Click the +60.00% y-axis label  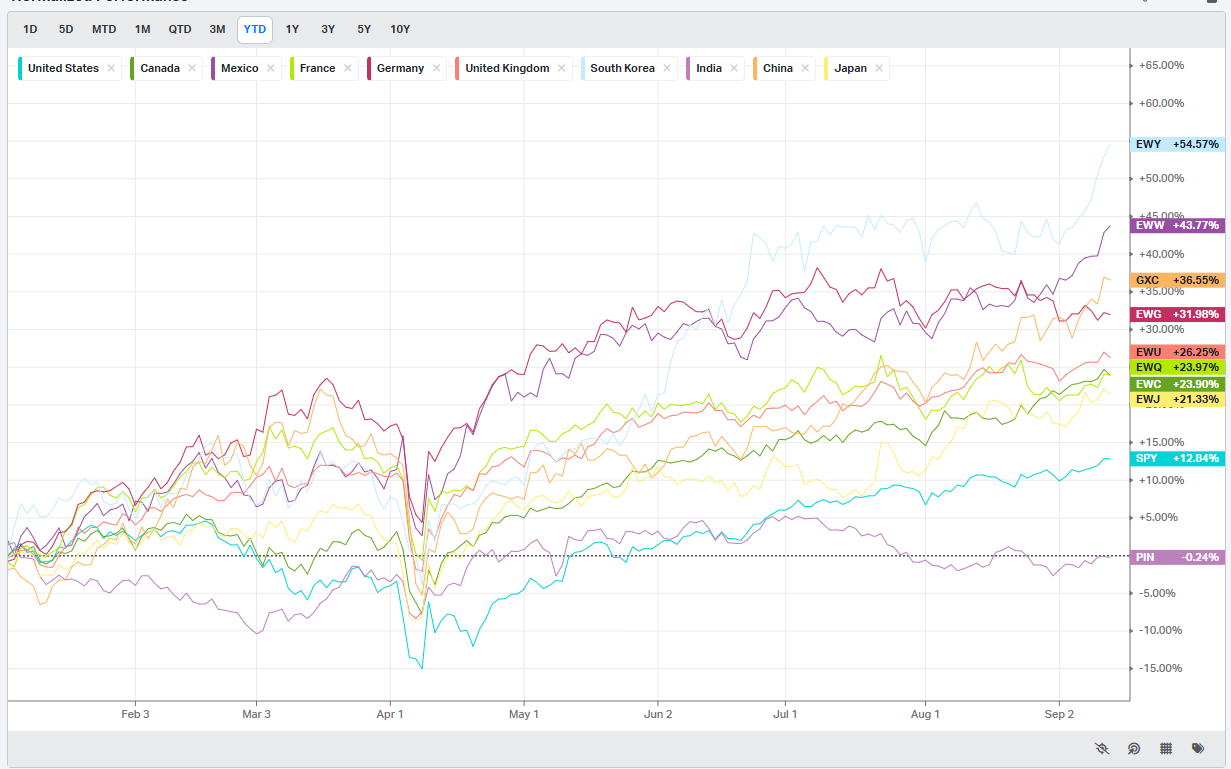click(1161, 103)
